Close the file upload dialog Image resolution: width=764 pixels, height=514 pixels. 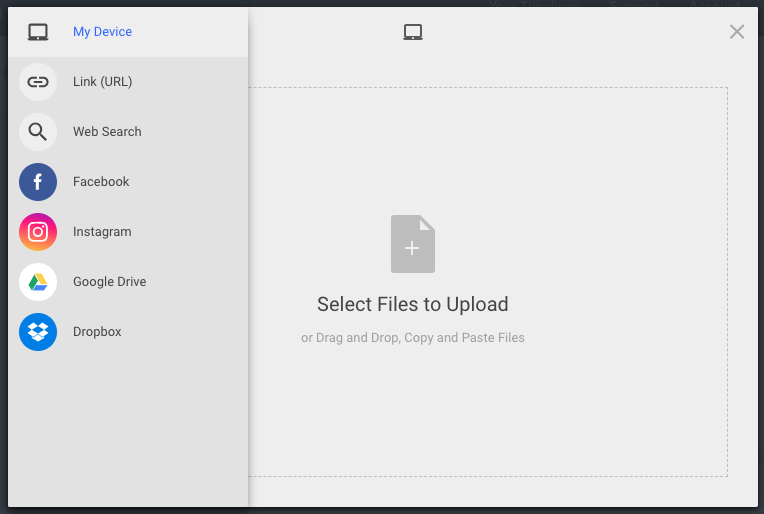[x=737, y=32]
